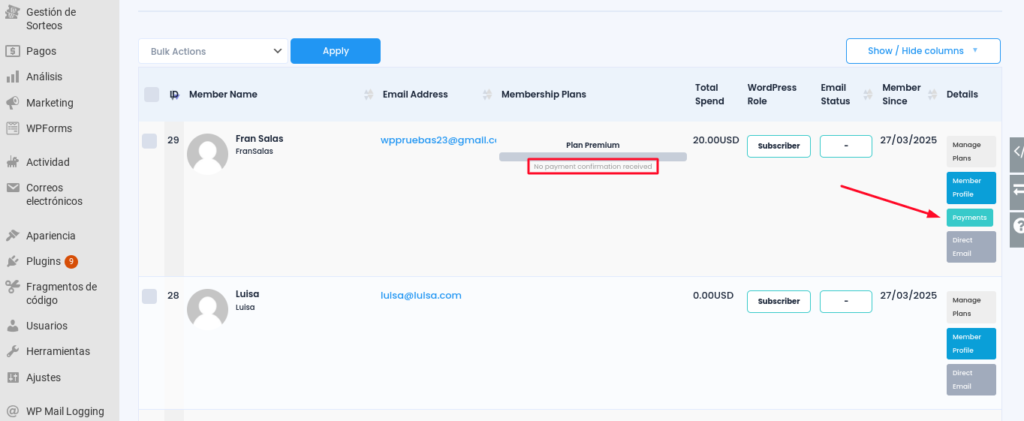The image size is (1024, 421).
Task: Click the Fragmentos de código scissors icon
Action: click(x=12, y=287)
